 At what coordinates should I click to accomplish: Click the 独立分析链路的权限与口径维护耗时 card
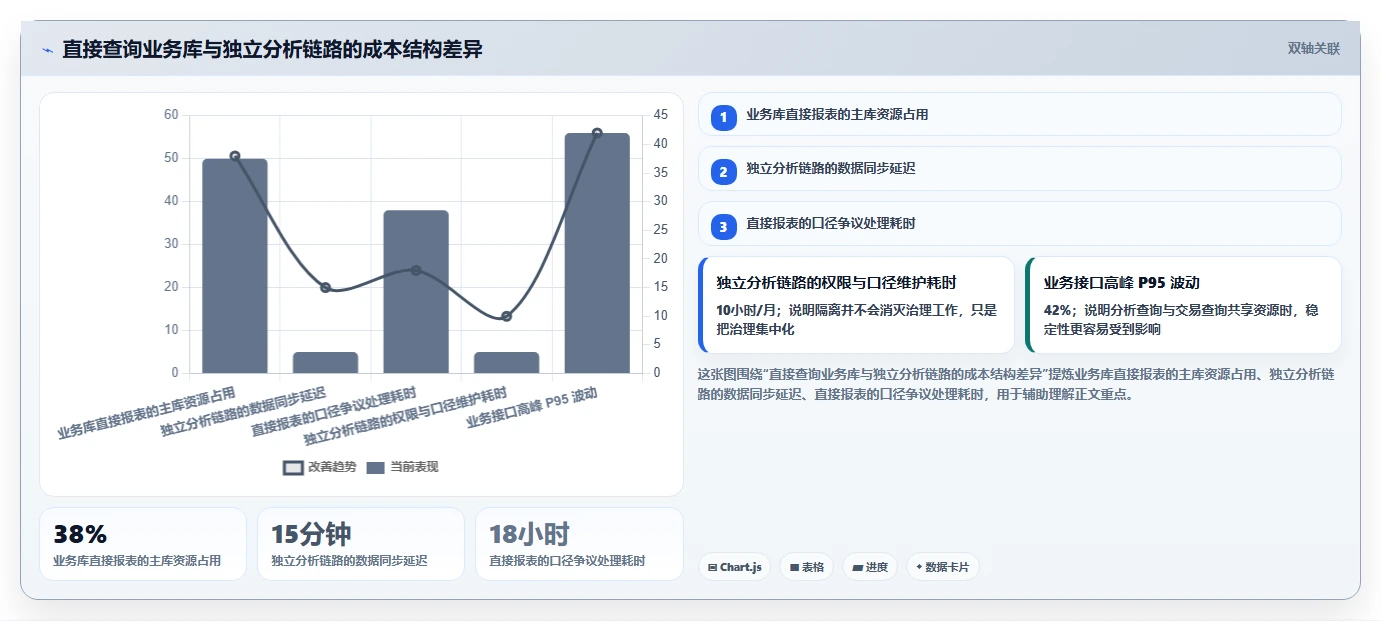click(856, 305)
